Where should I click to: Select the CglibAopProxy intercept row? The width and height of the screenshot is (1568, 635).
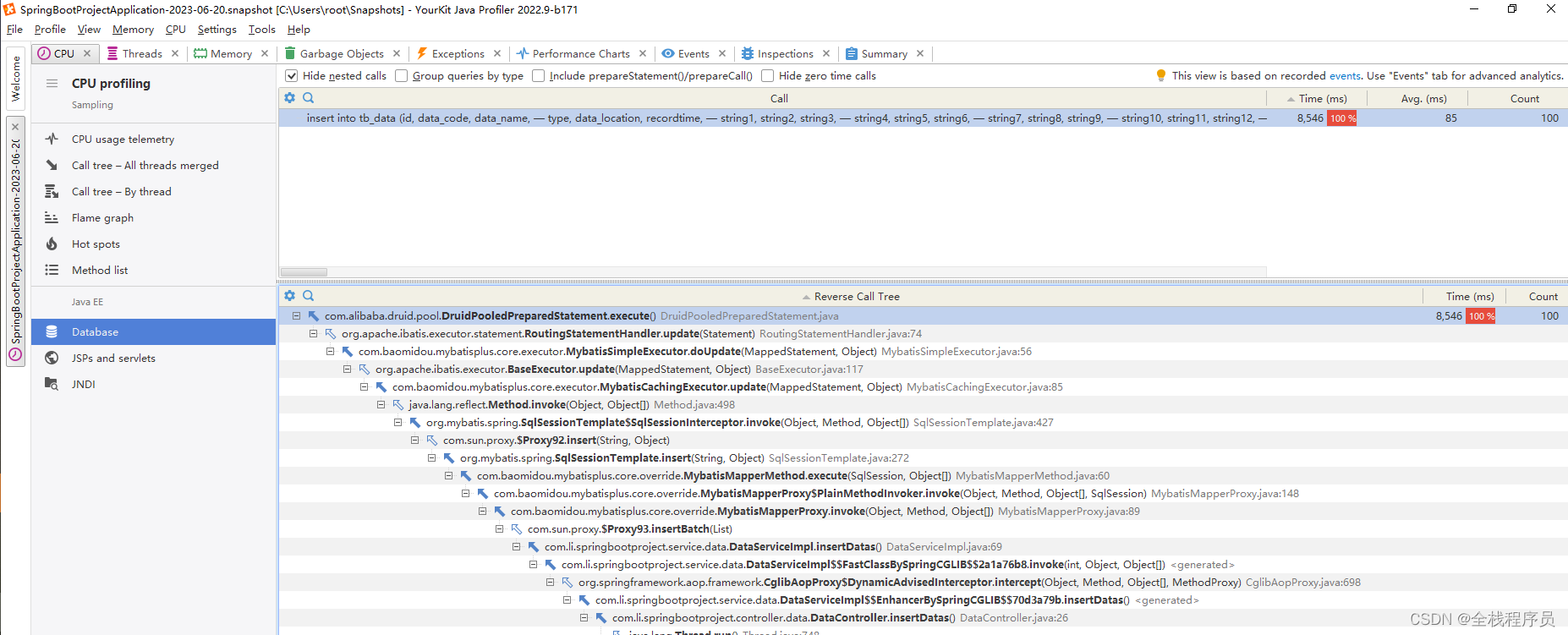pyautogui.click(x=924, y=582)
